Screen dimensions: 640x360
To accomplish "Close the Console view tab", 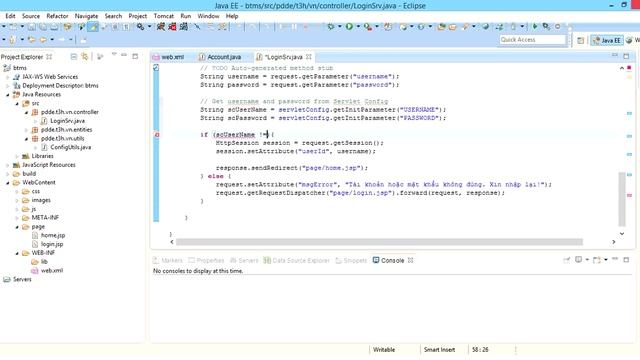I will [411, 260].
